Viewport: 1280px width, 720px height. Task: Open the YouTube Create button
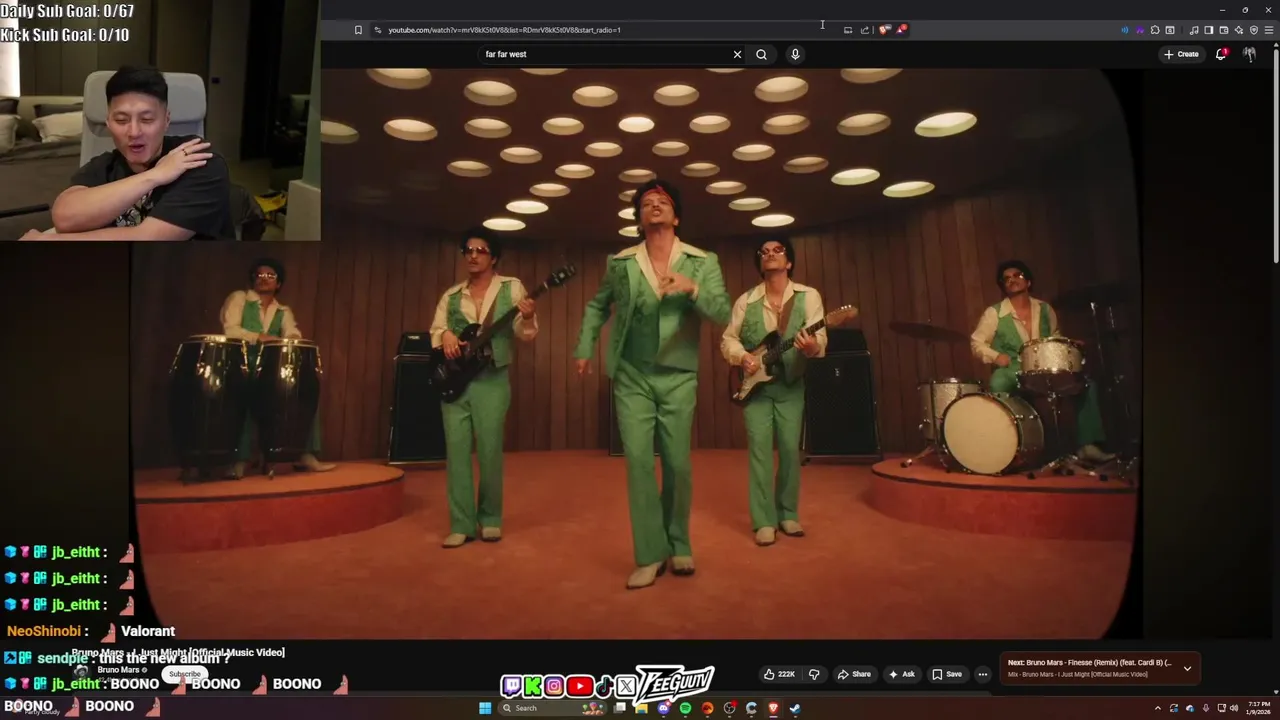(1181, 54)
